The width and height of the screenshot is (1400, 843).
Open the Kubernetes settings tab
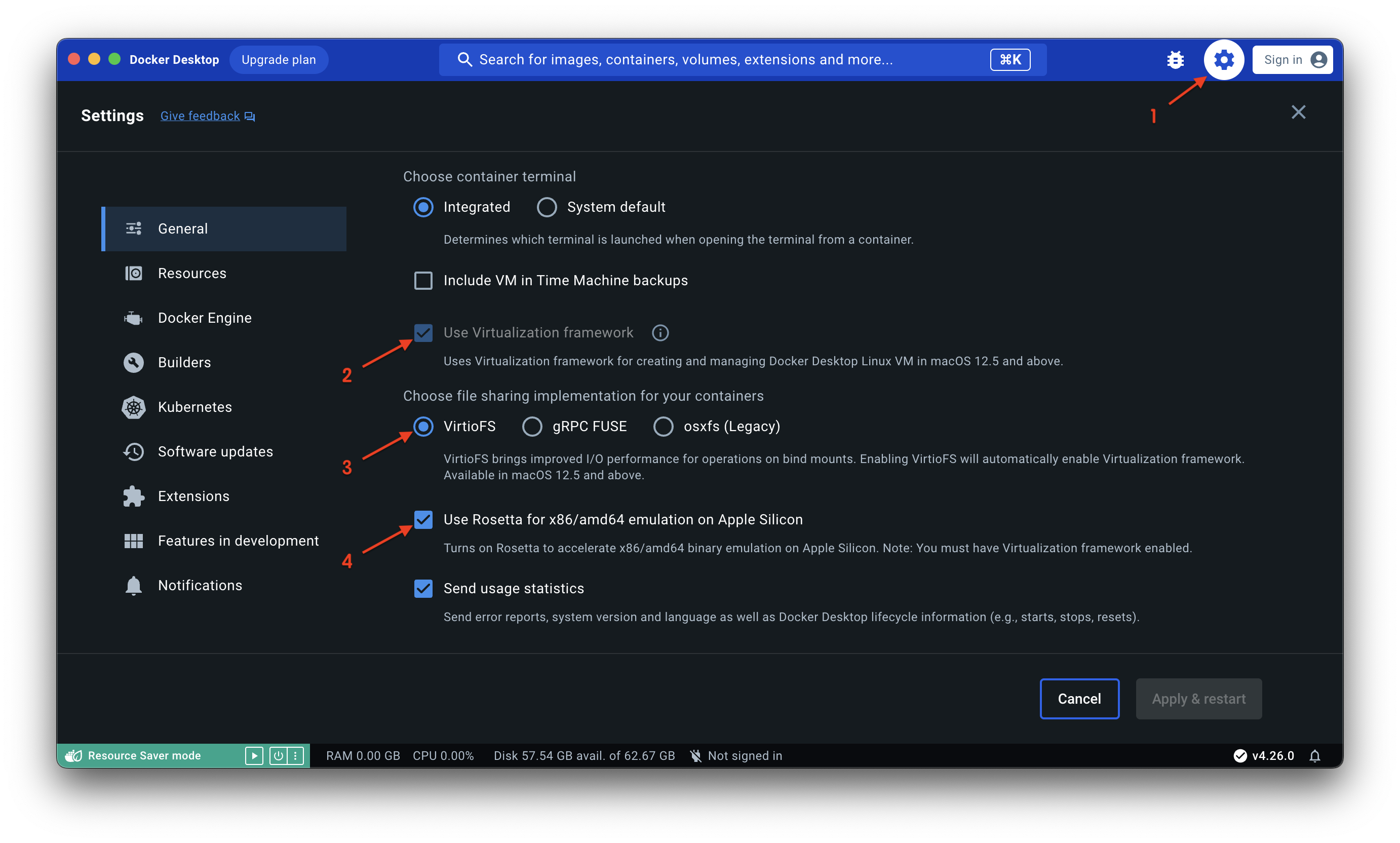[224, 407]
